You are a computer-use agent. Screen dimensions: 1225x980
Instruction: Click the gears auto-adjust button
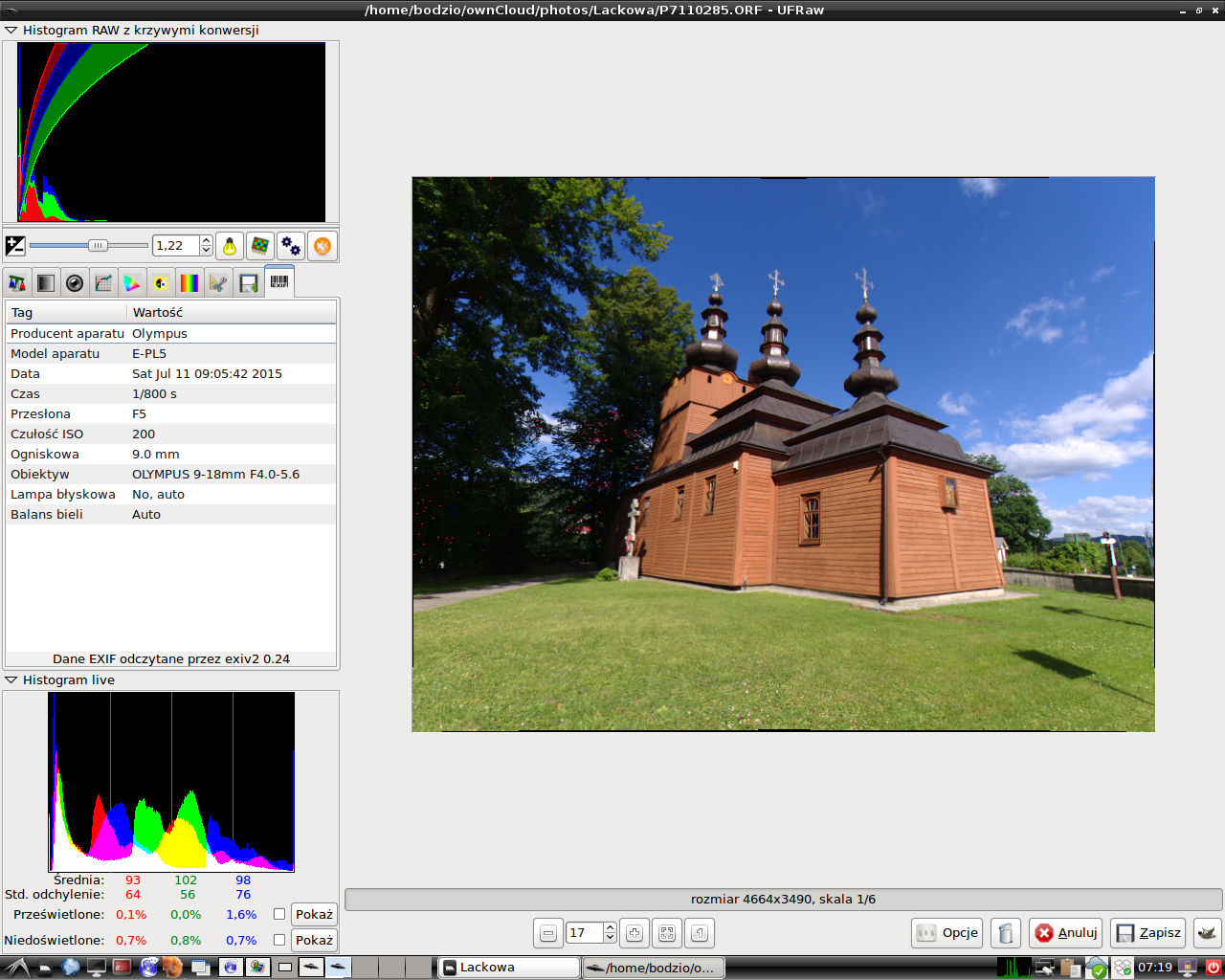pyautogui.click(x=291, y=246)
